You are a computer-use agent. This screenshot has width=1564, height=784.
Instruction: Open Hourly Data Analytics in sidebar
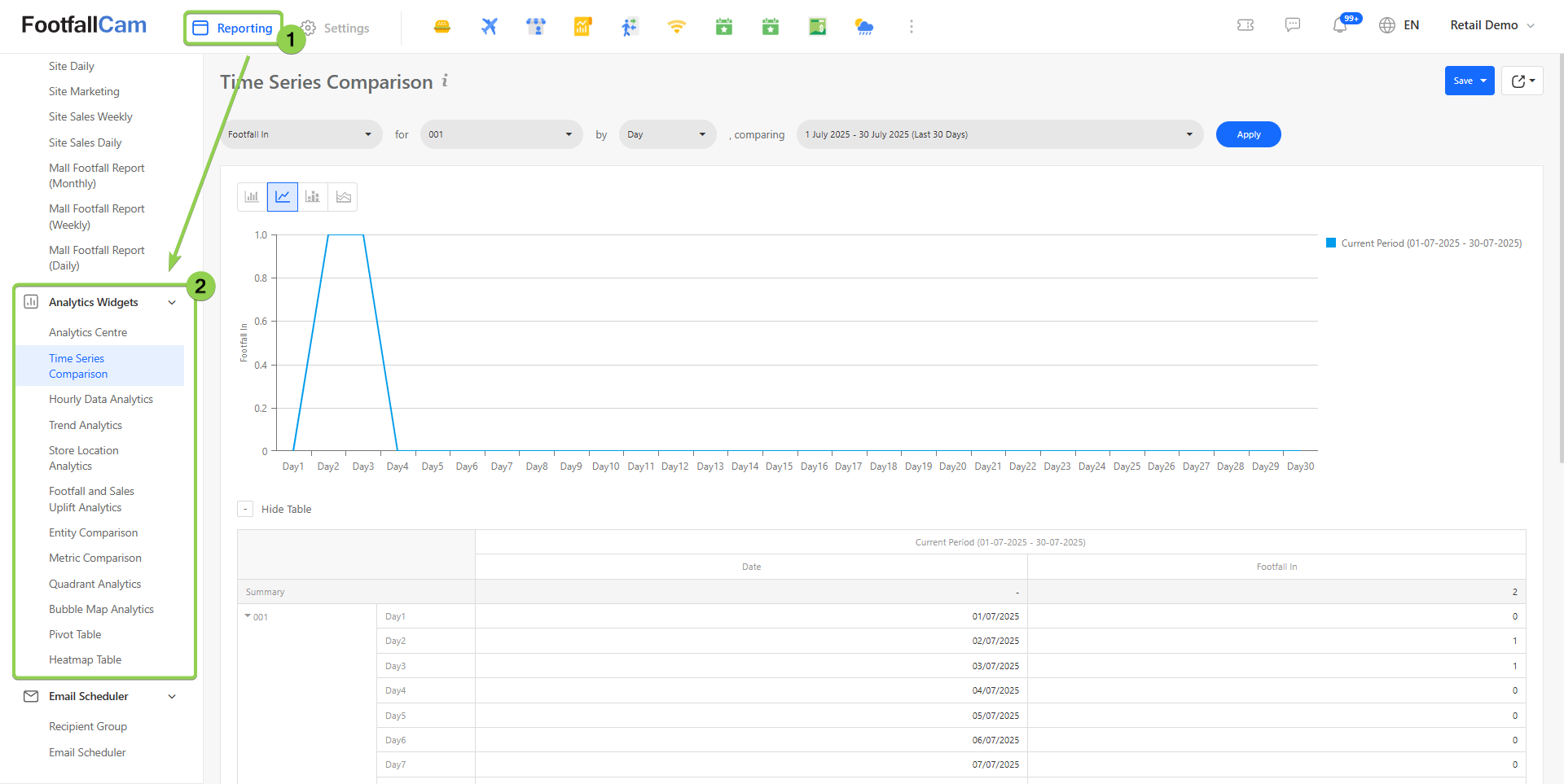(101, 399)
